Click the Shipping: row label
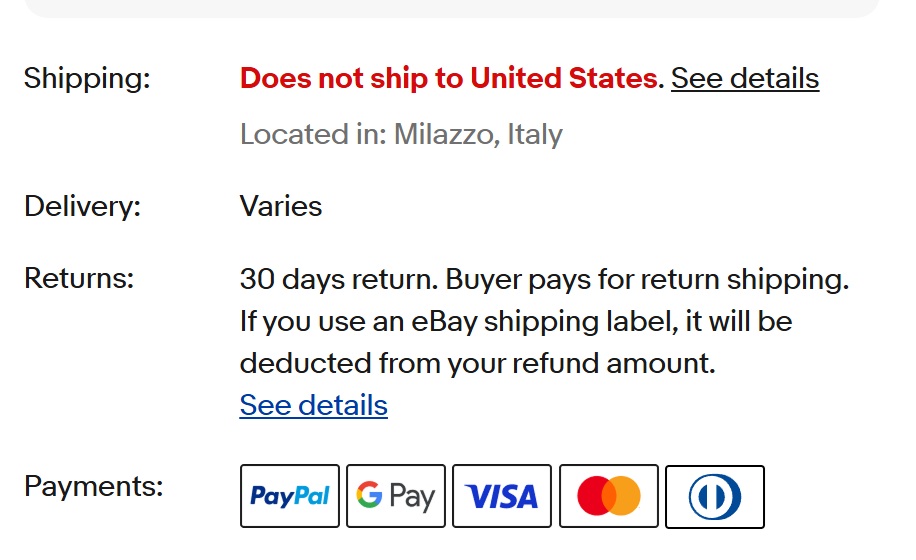The height and width of the screenshot is (560, 916). pyautogui.click(x=87, y=78)
